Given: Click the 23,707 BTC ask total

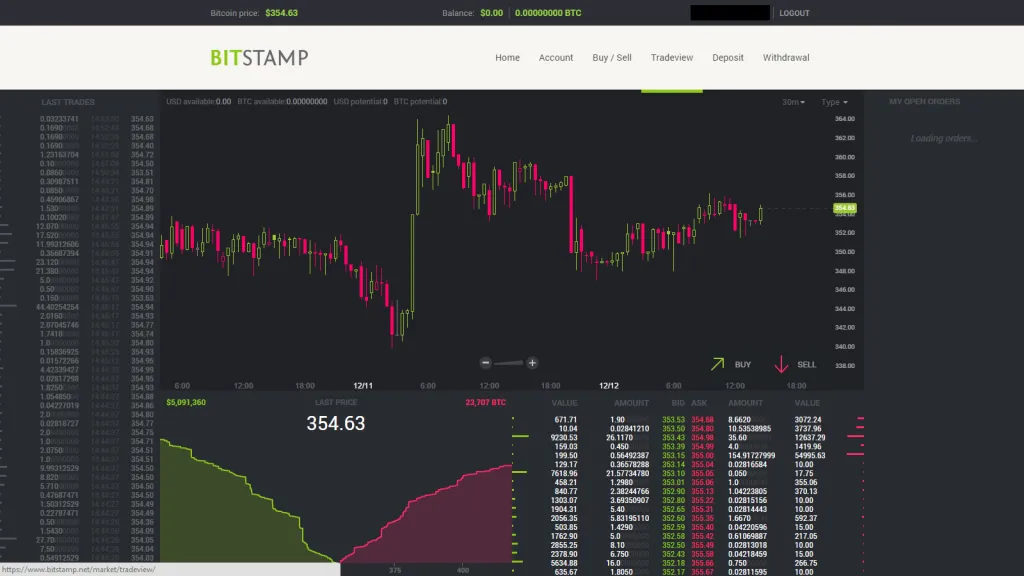Looking at the screenshot, I should coord(485,402).
